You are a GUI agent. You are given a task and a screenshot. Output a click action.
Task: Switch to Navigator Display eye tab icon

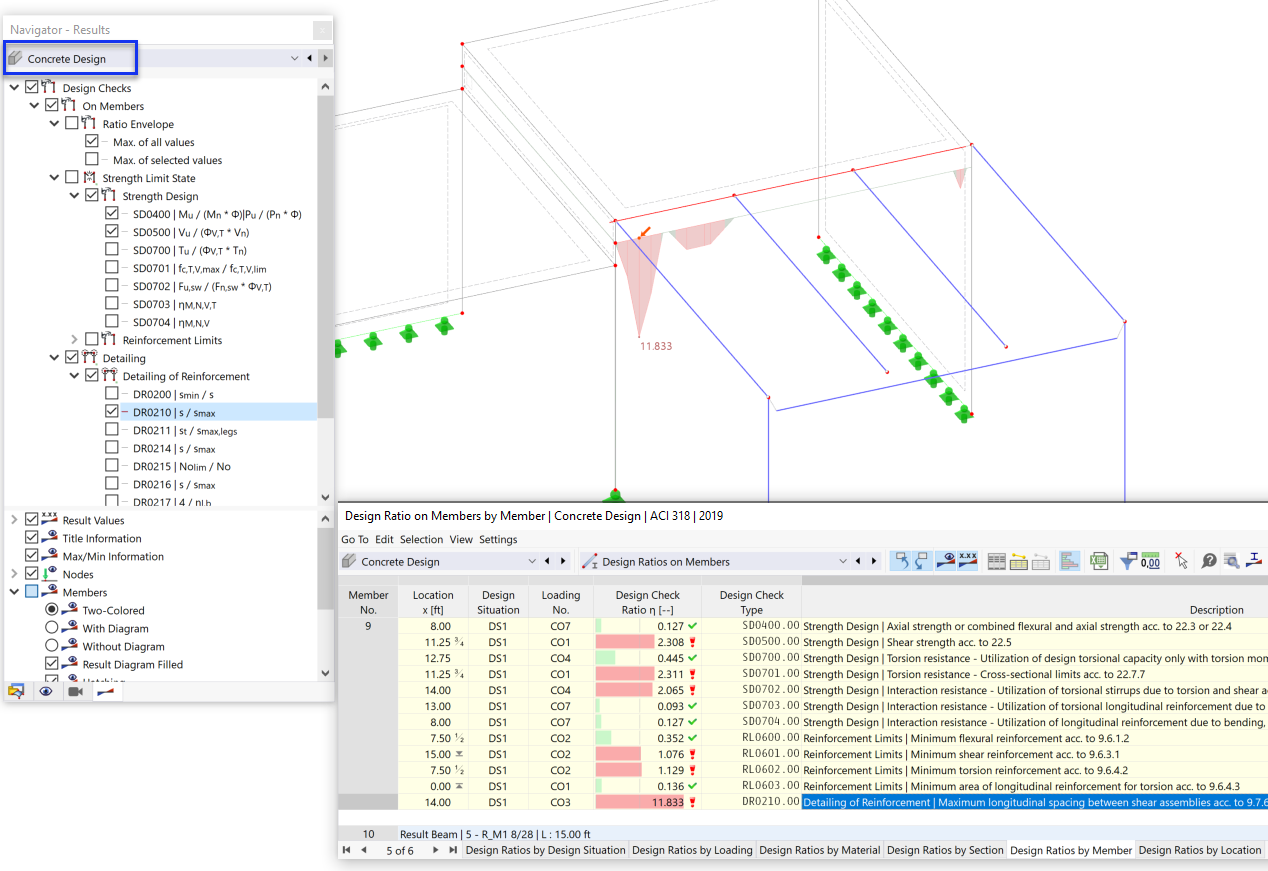46,691
